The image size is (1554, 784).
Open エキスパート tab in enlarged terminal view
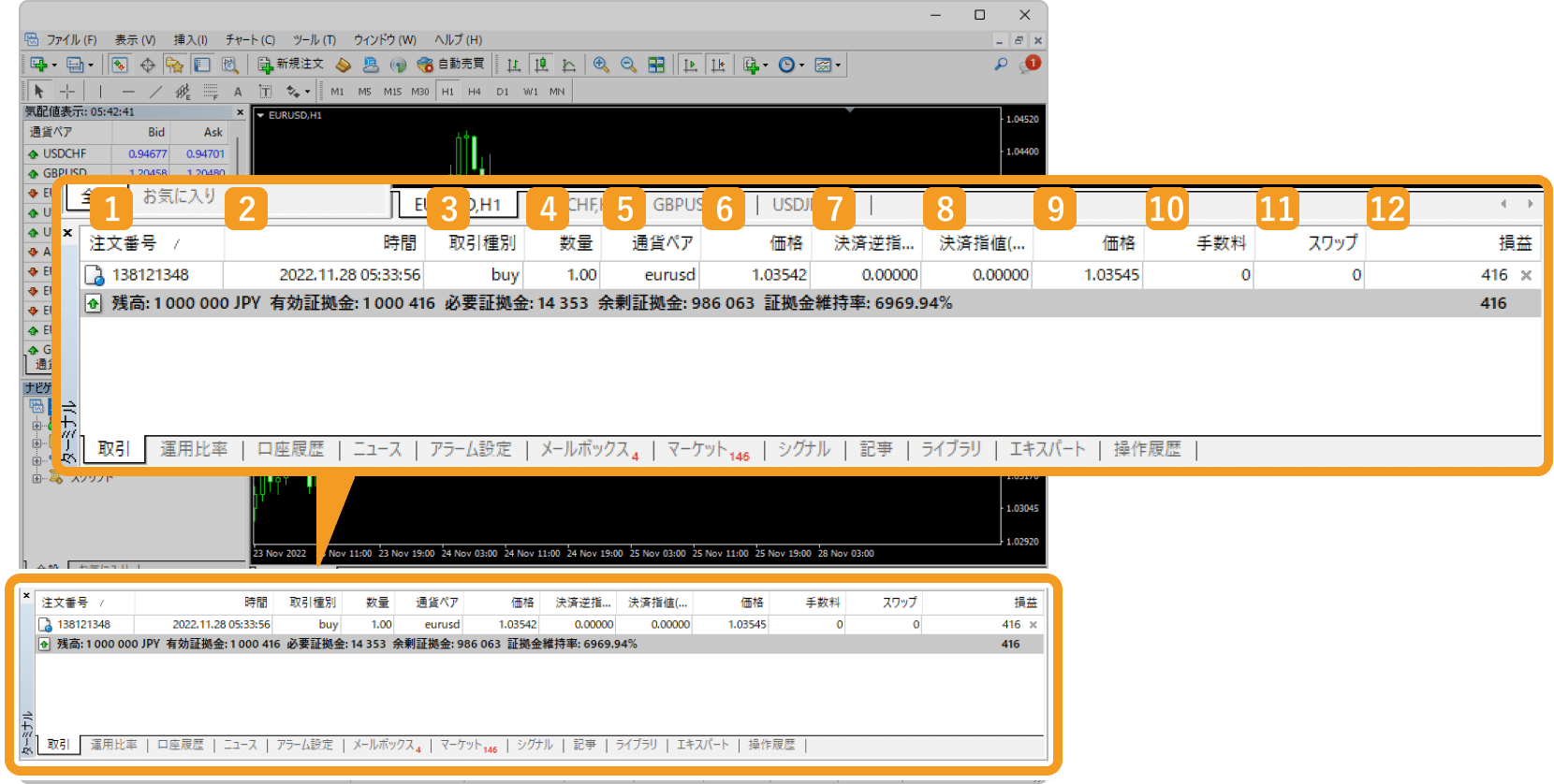[x=1047, y=449]
